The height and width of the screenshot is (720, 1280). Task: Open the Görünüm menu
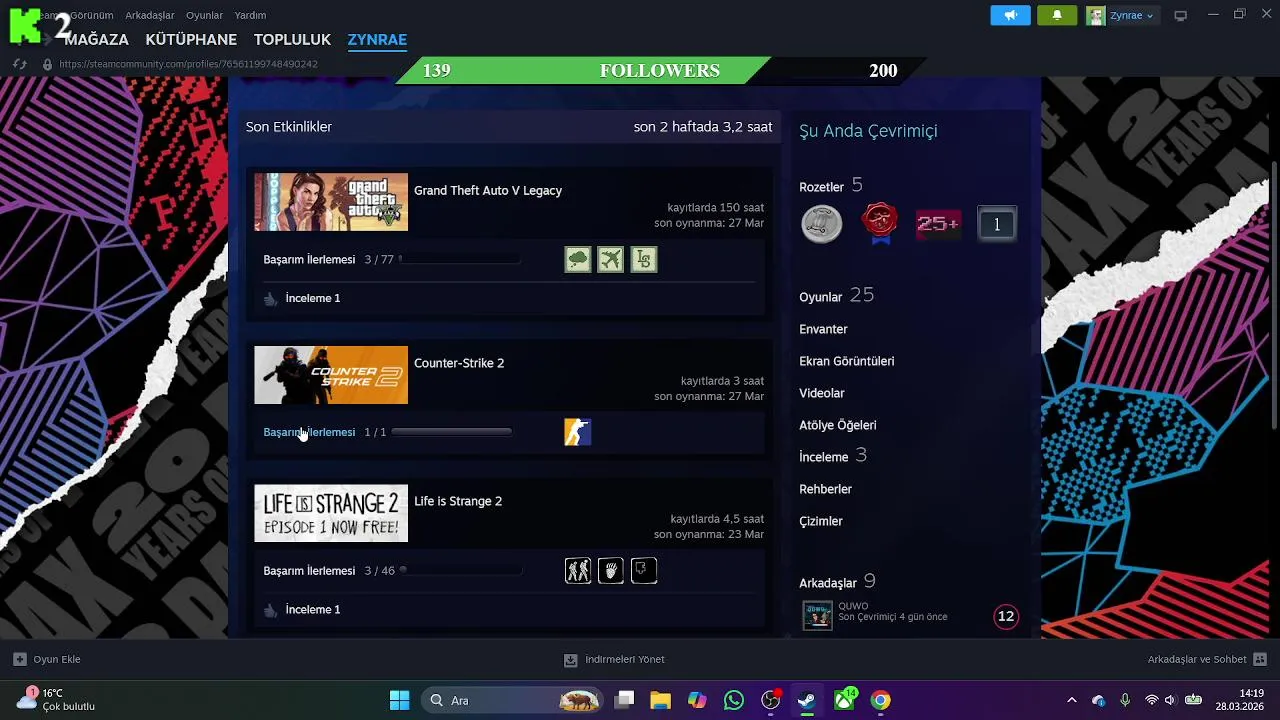(92, 15)
